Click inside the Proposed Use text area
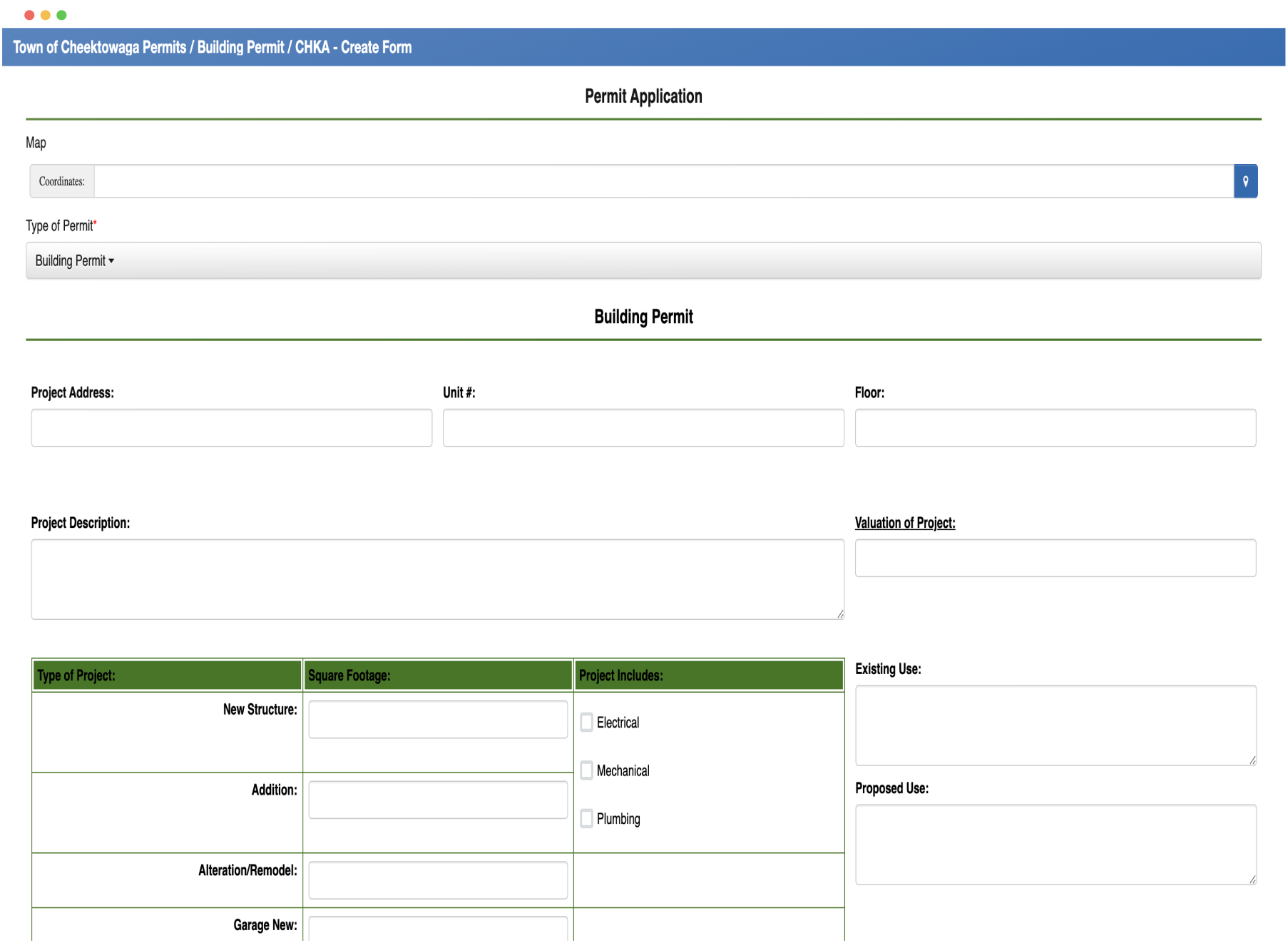 click(1056, 844)
